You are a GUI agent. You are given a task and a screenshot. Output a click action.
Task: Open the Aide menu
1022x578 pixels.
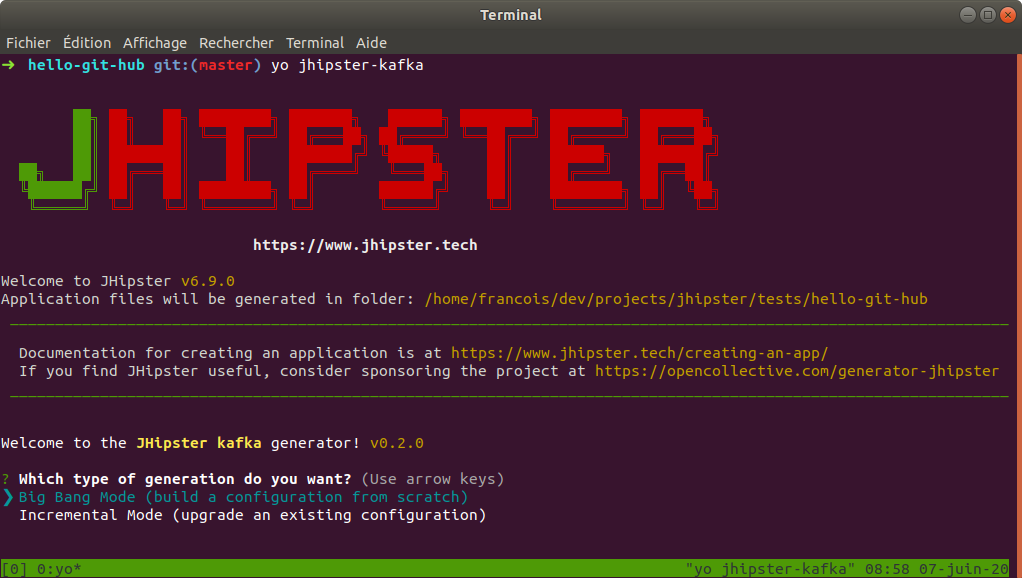click(x=371, y=43)
